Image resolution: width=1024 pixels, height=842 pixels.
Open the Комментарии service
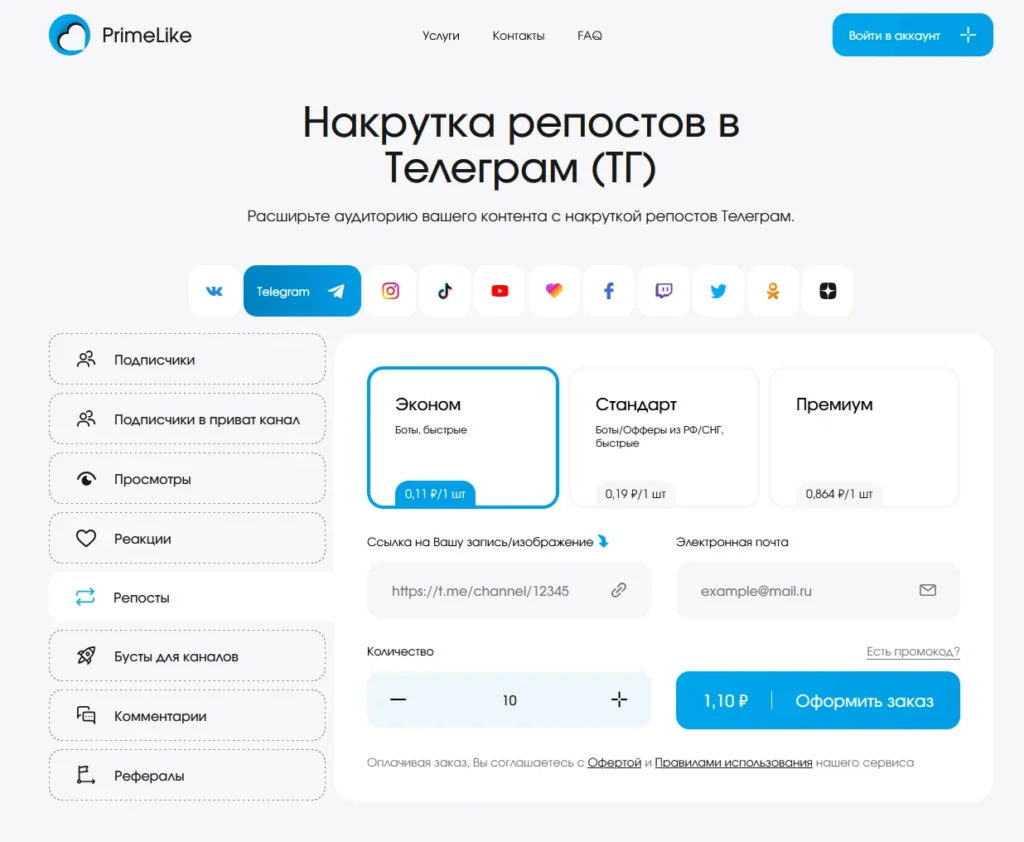[x=187, y=716]
